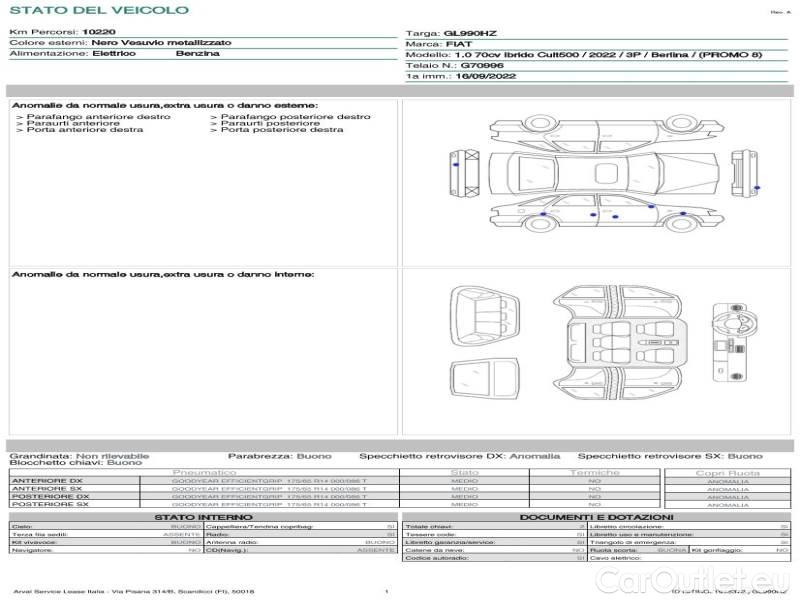Viewport: 800px width, 600px height.
Task: Select the STATO DEL VEICOLO title
Action: coord(98,10)
